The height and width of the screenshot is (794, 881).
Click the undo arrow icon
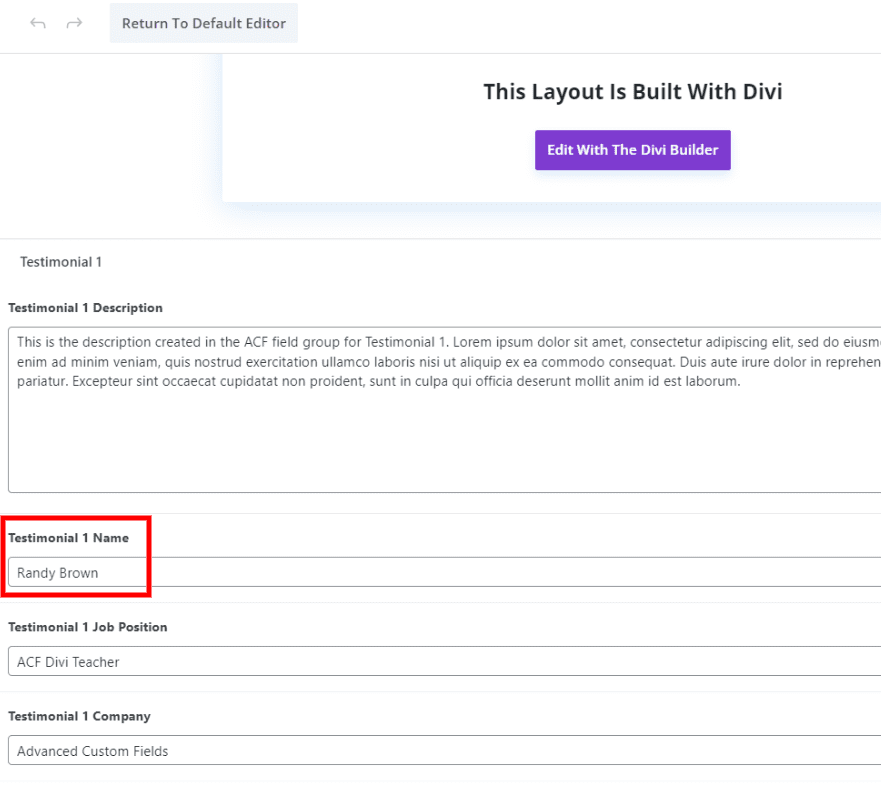38,23
